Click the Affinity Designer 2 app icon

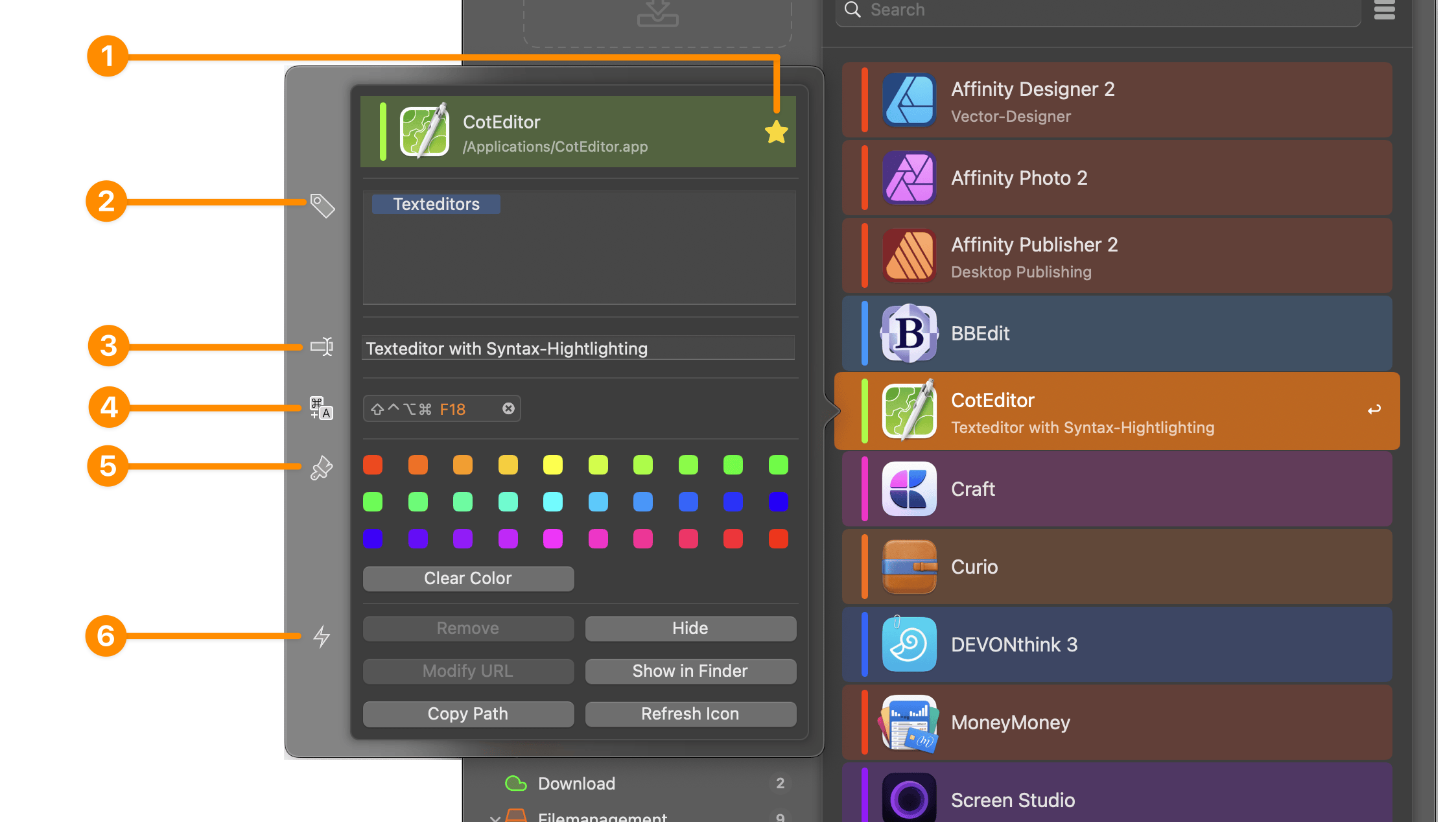point(909,100)
